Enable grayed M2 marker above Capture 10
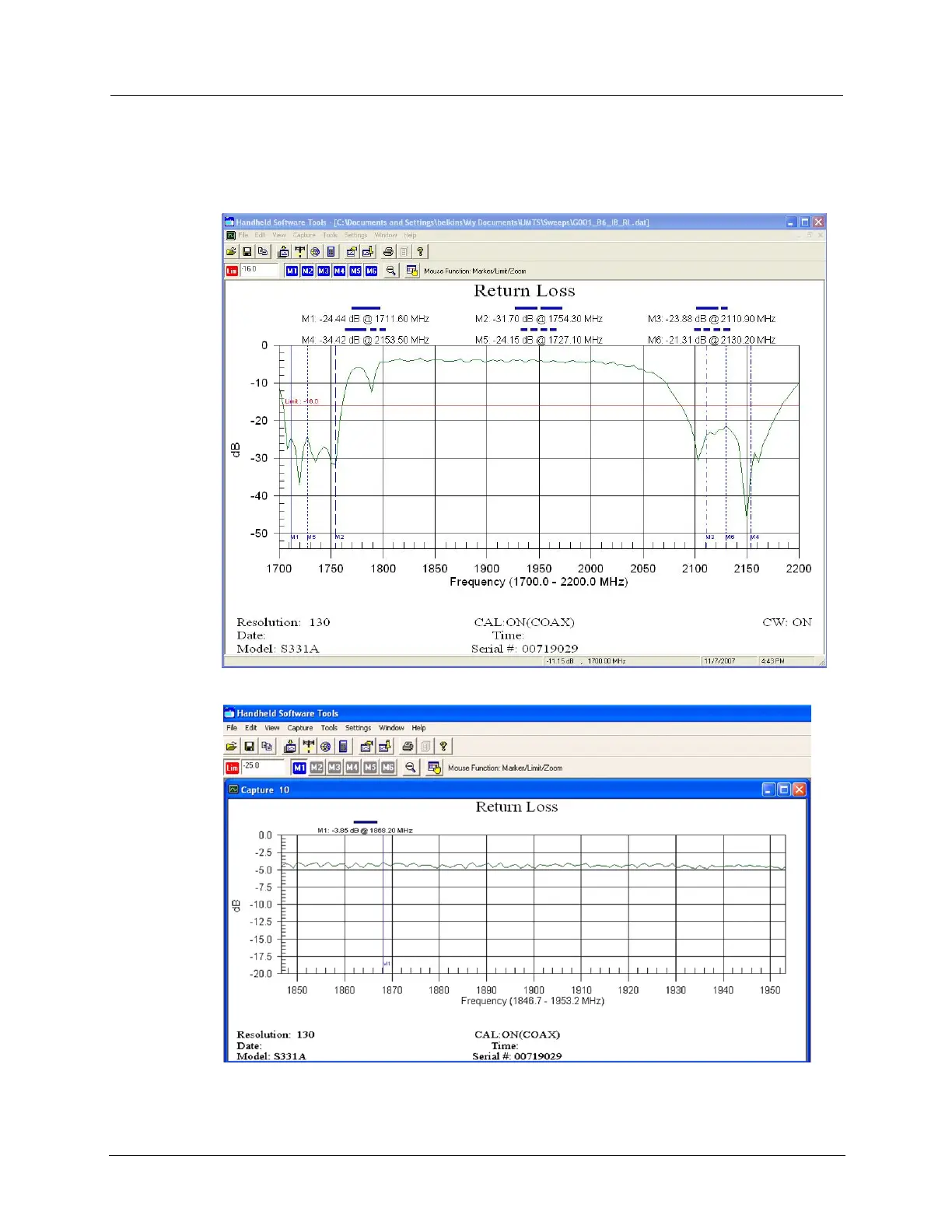Viewport: 952px width, 1232px height. [x=317, y=768]
